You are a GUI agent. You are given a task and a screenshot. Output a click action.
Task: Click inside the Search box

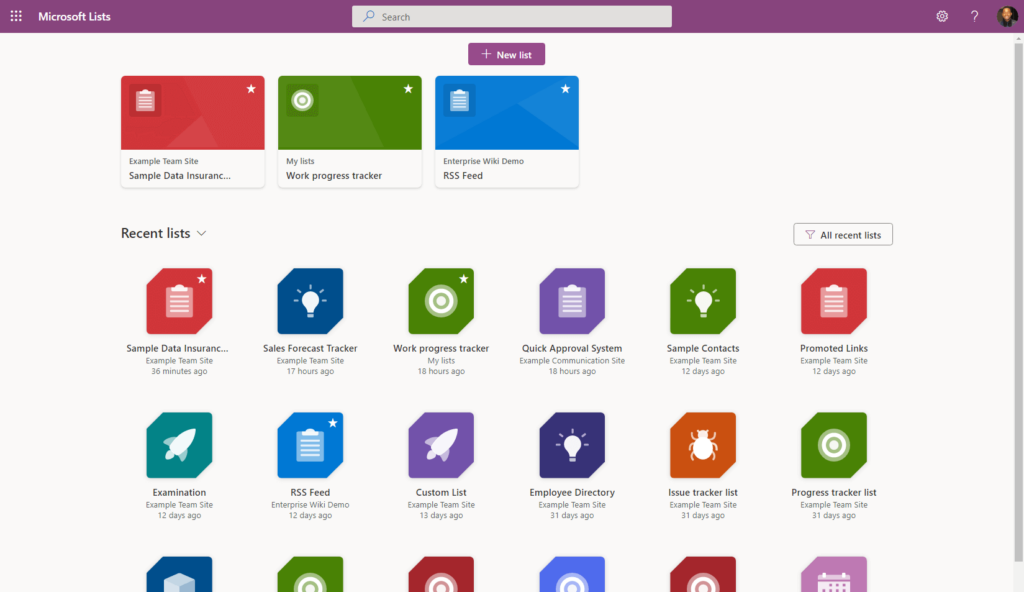point(511,16)
